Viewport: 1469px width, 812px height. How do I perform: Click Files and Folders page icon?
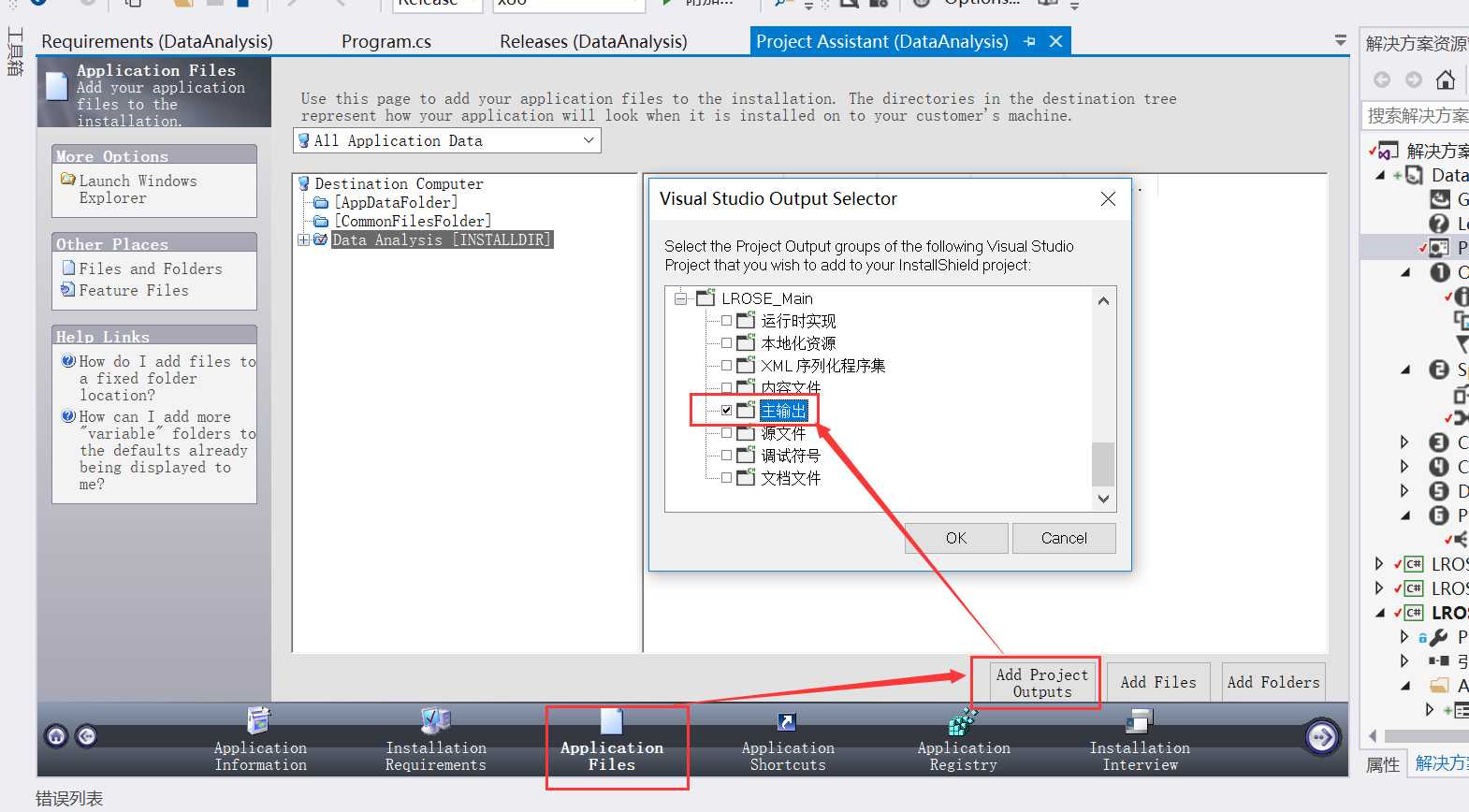68,268
